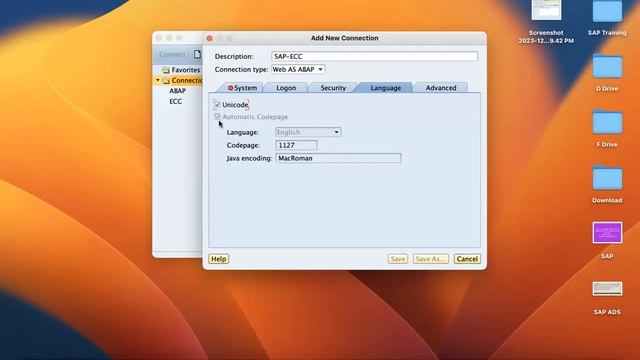
Task: Open the Screenshot file on desktop
Action: [x=546, y=10]
